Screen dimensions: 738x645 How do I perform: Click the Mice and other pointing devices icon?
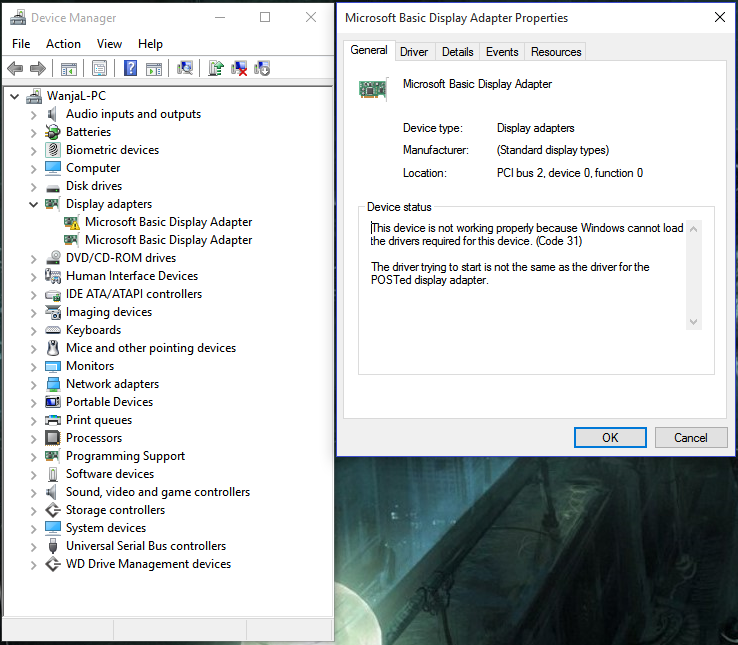[x=53, y=348]
